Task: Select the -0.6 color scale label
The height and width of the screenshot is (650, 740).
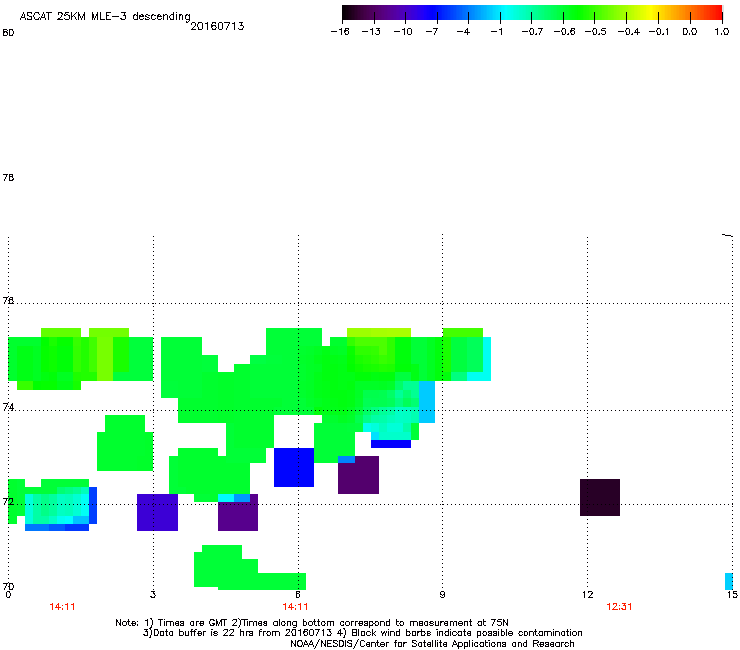Action: [564, 32]
